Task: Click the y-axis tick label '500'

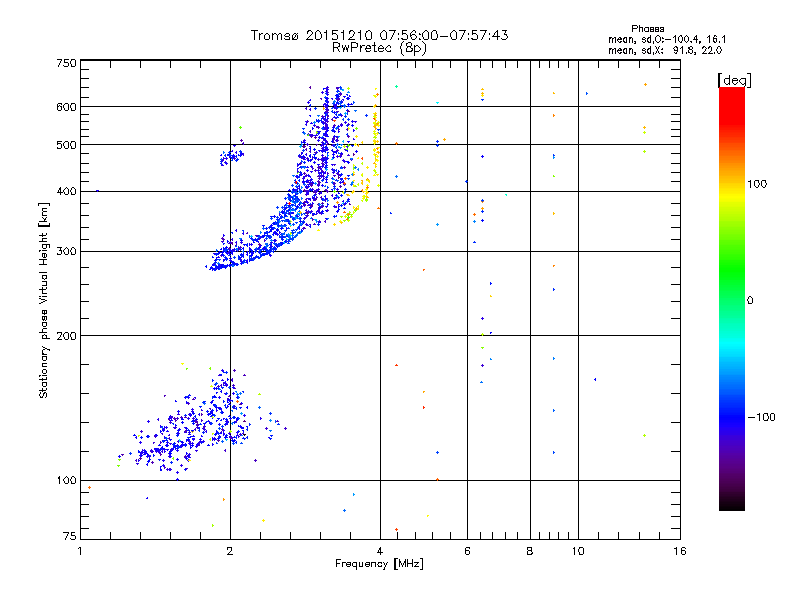Action: click(66, 145)
